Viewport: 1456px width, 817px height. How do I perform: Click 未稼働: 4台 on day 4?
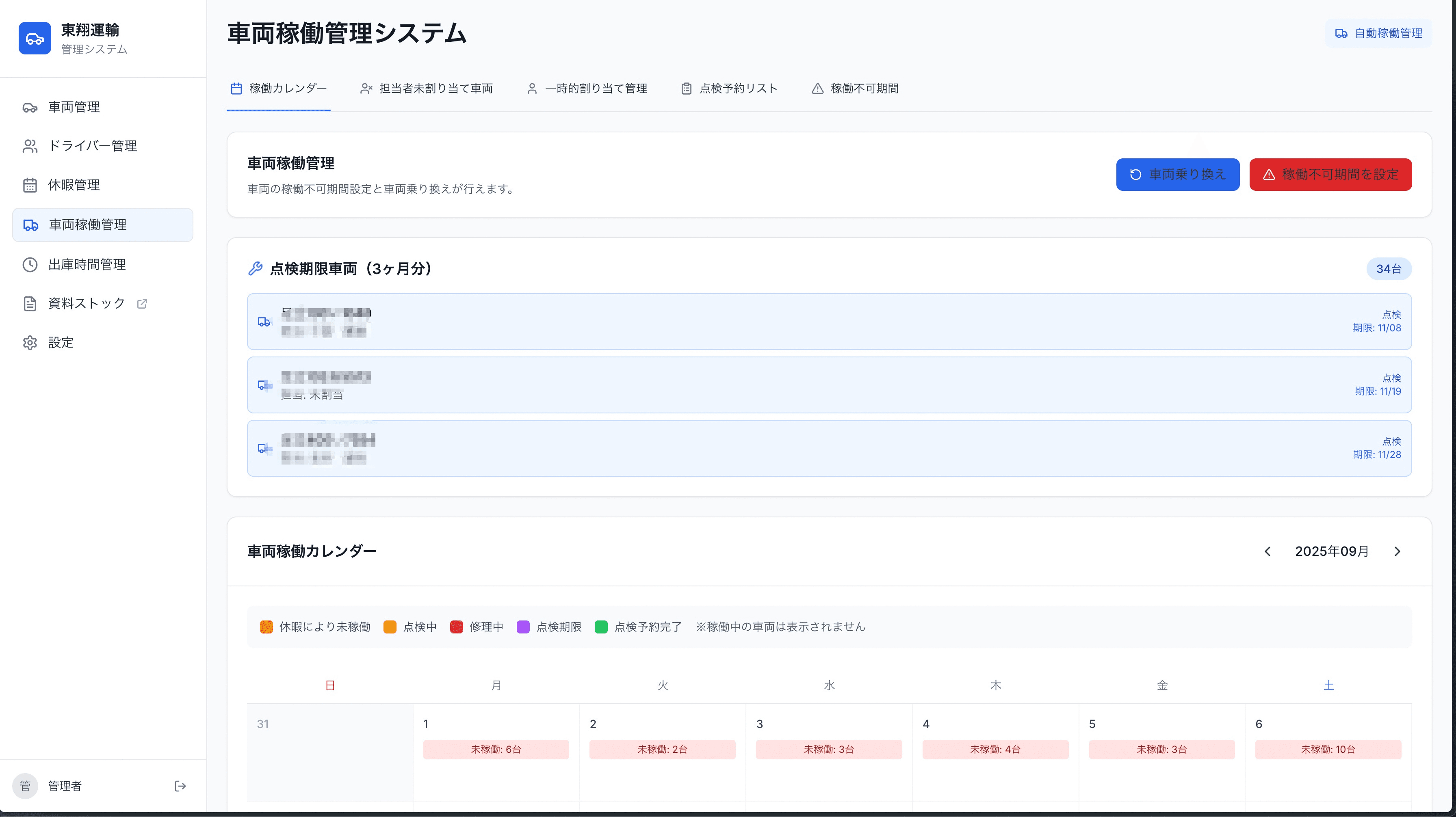[x=996, y=750]
